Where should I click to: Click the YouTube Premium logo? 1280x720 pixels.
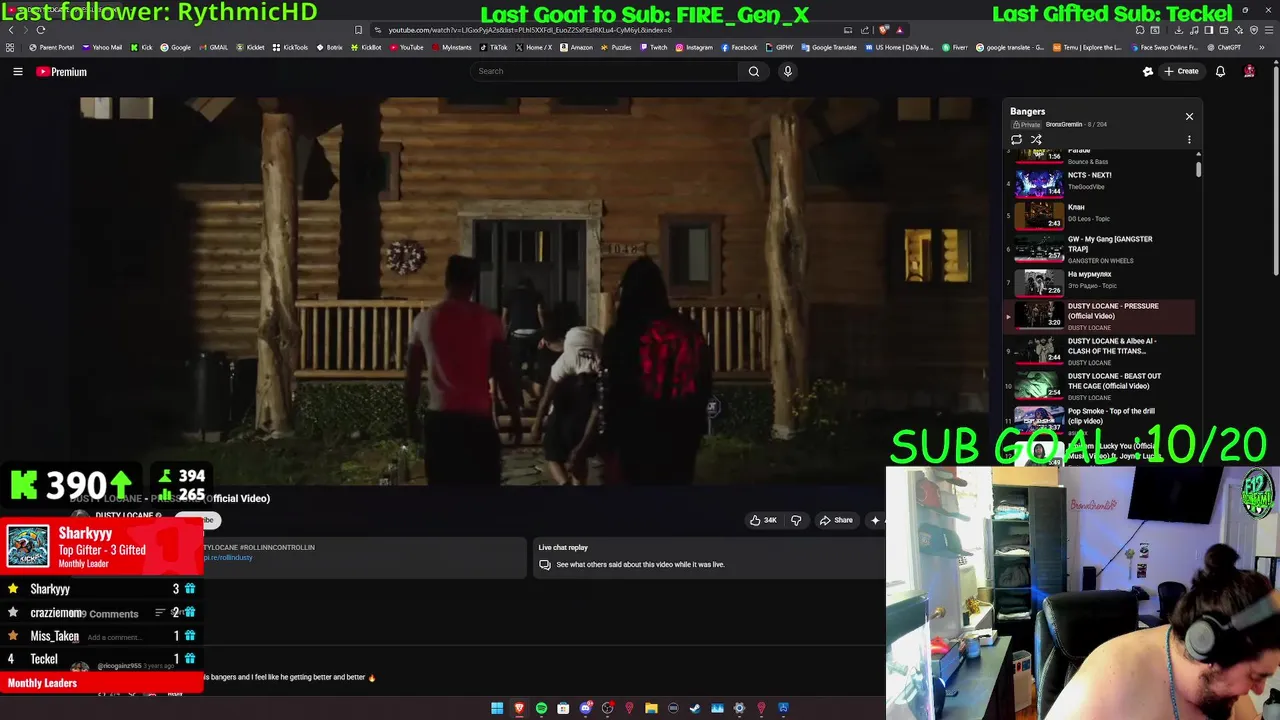click(x=62, y=72)
